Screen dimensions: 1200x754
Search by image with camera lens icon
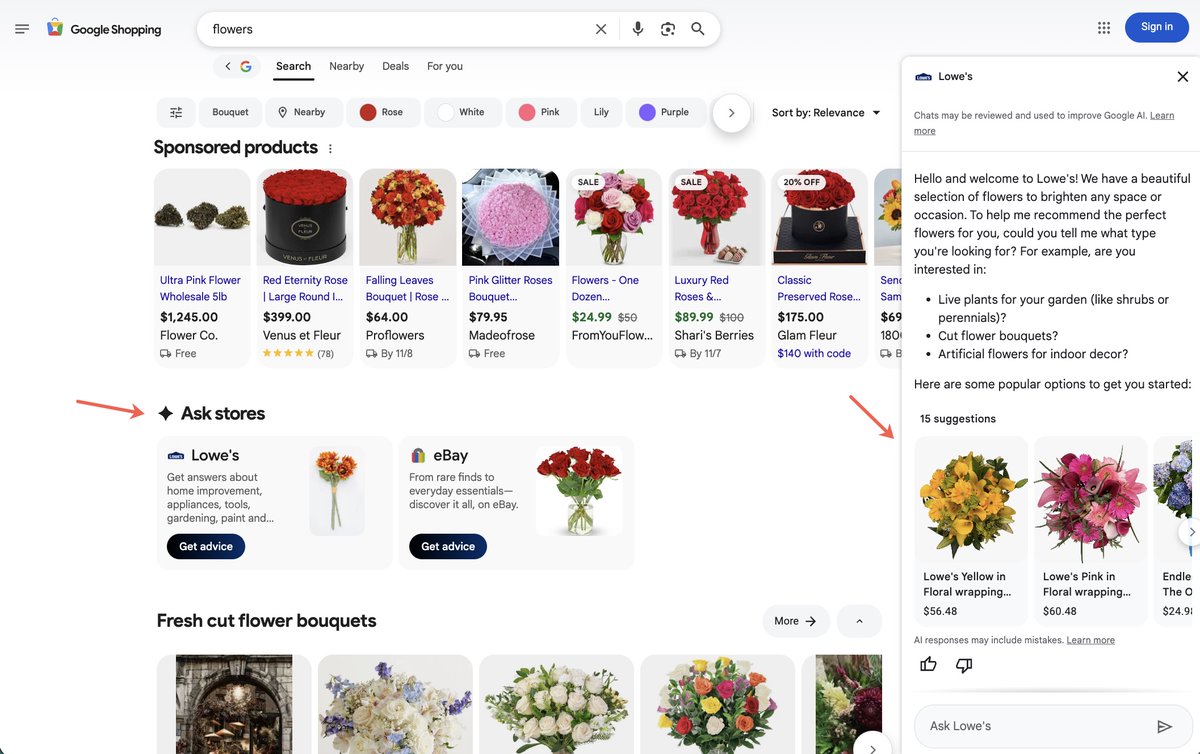668,29
